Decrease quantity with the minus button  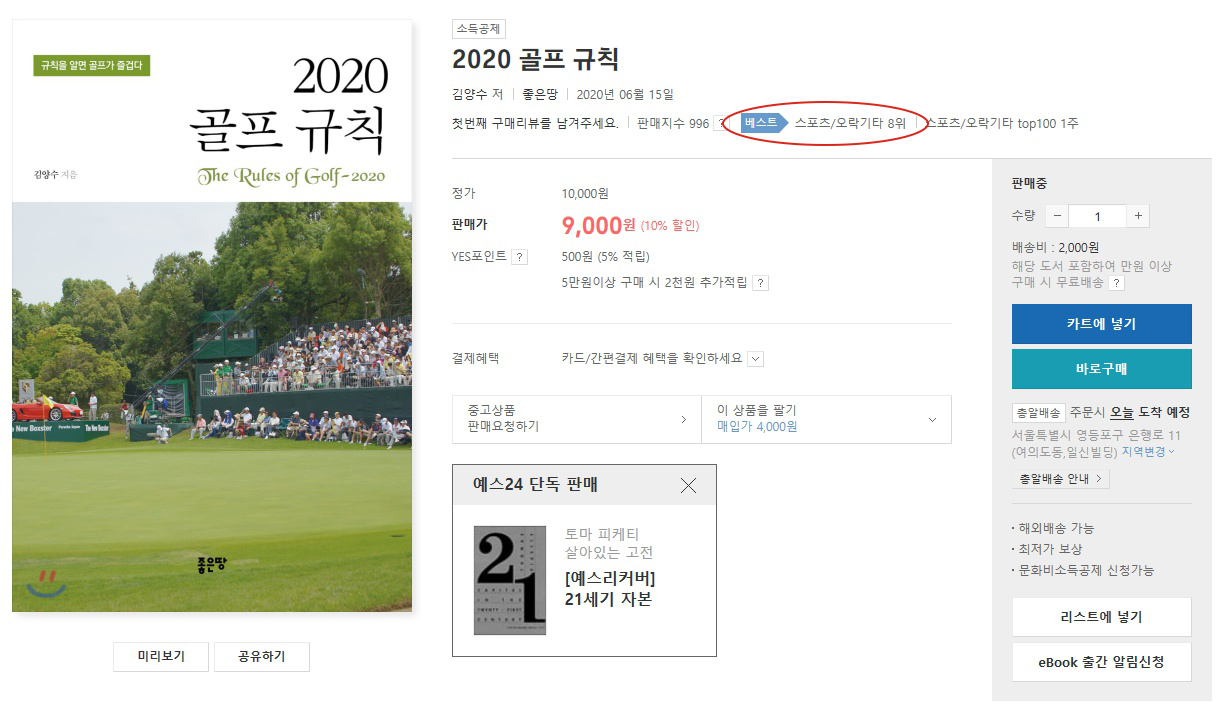point(1057,216)
